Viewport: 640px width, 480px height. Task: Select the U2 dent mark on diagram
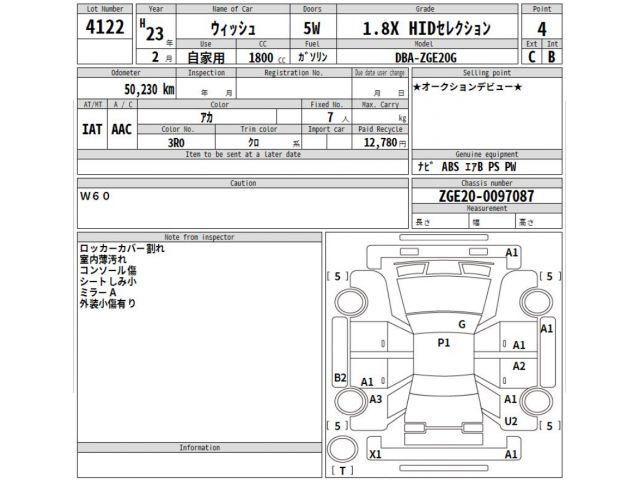[x=511, y=421]
